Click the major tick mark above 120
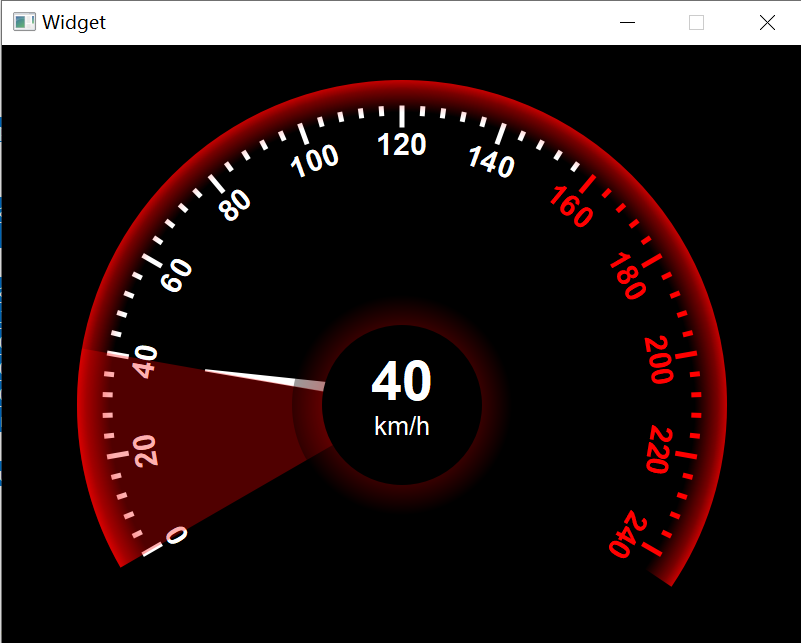The width and height of the screenshot is (801, 643). (402, 116)
